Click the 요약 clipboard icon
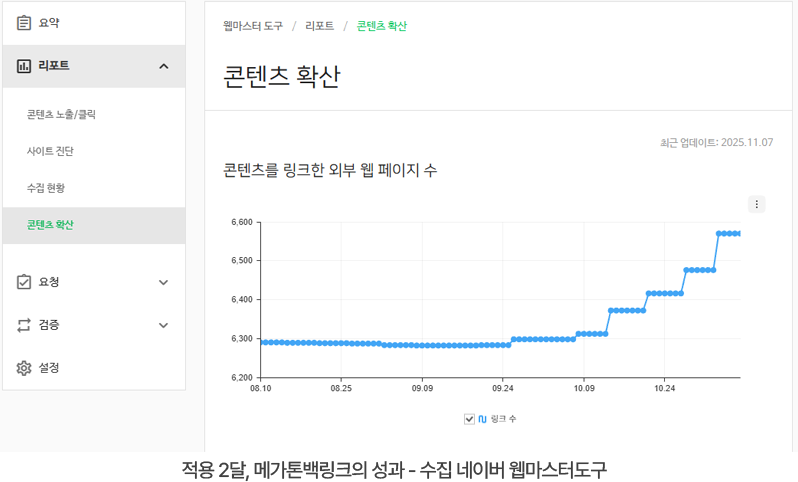 pos(24,22)
